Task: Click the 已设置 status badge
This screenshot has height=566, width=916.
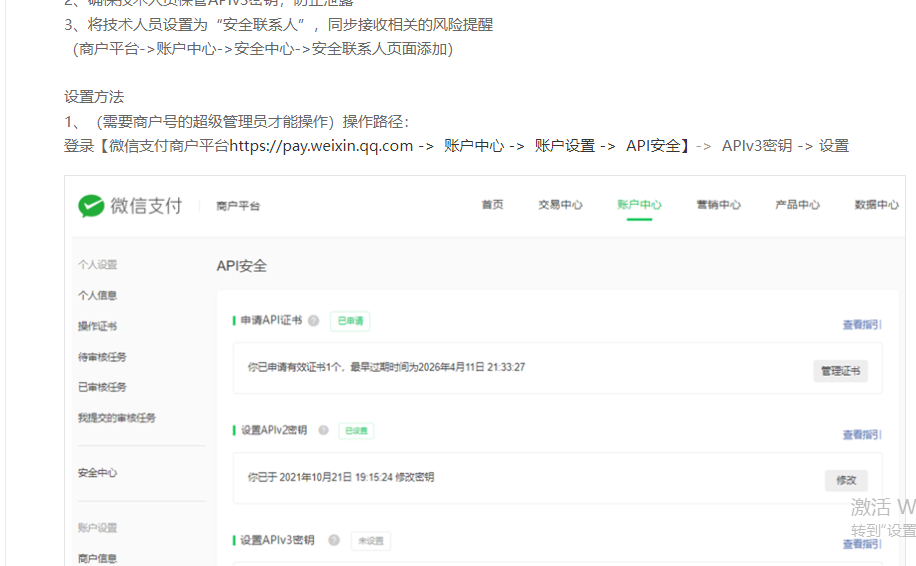Action: [x=356, y=431]
